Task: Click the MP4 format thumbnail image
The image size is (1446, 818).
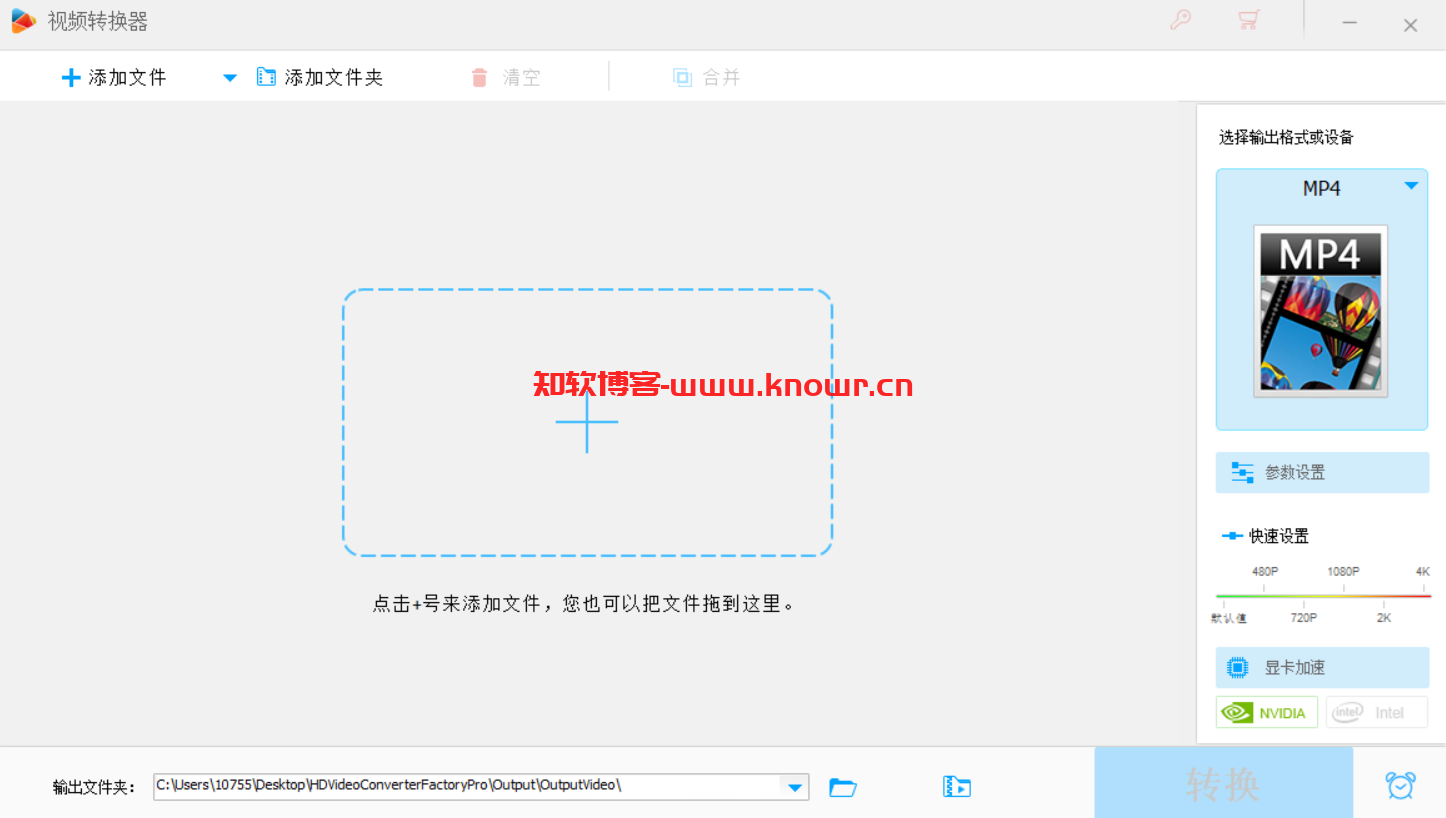Action: 1321,311
